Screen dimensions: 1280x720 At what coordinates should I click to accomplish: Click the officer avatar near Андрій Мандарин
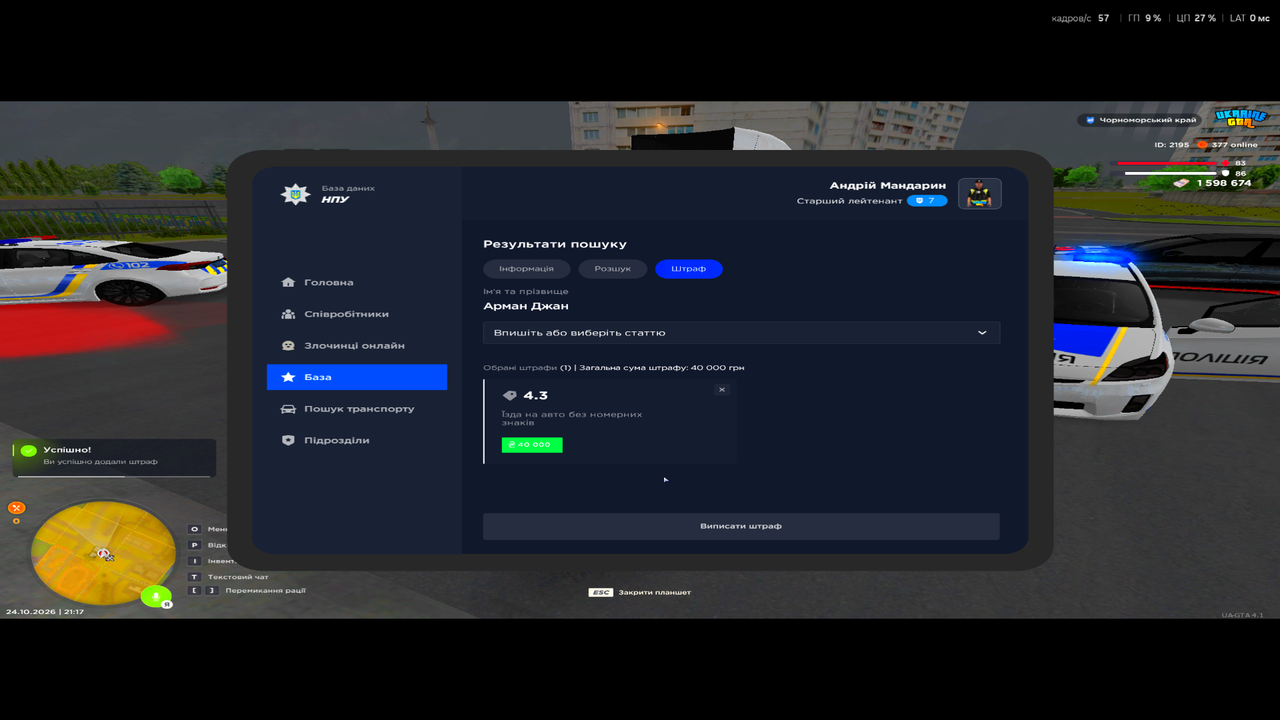pos(980,194)
